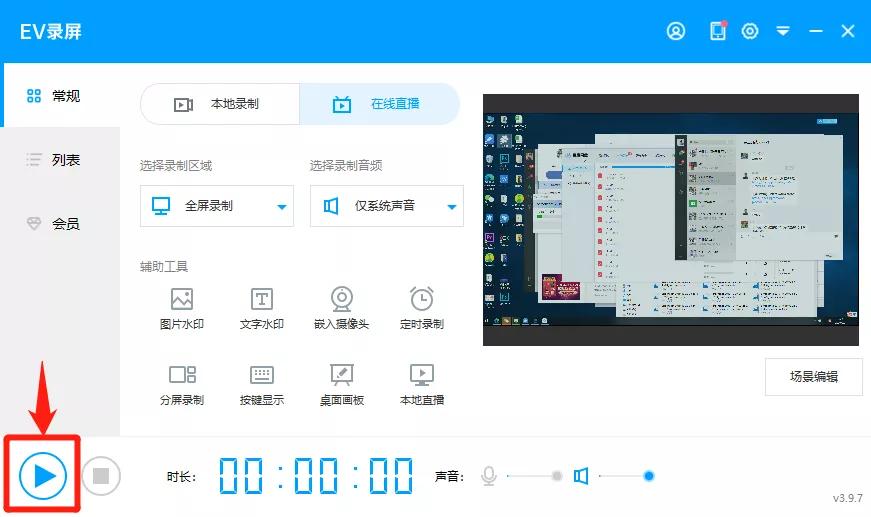Click the 辅助工具 section label

click(x=164, y=267)
